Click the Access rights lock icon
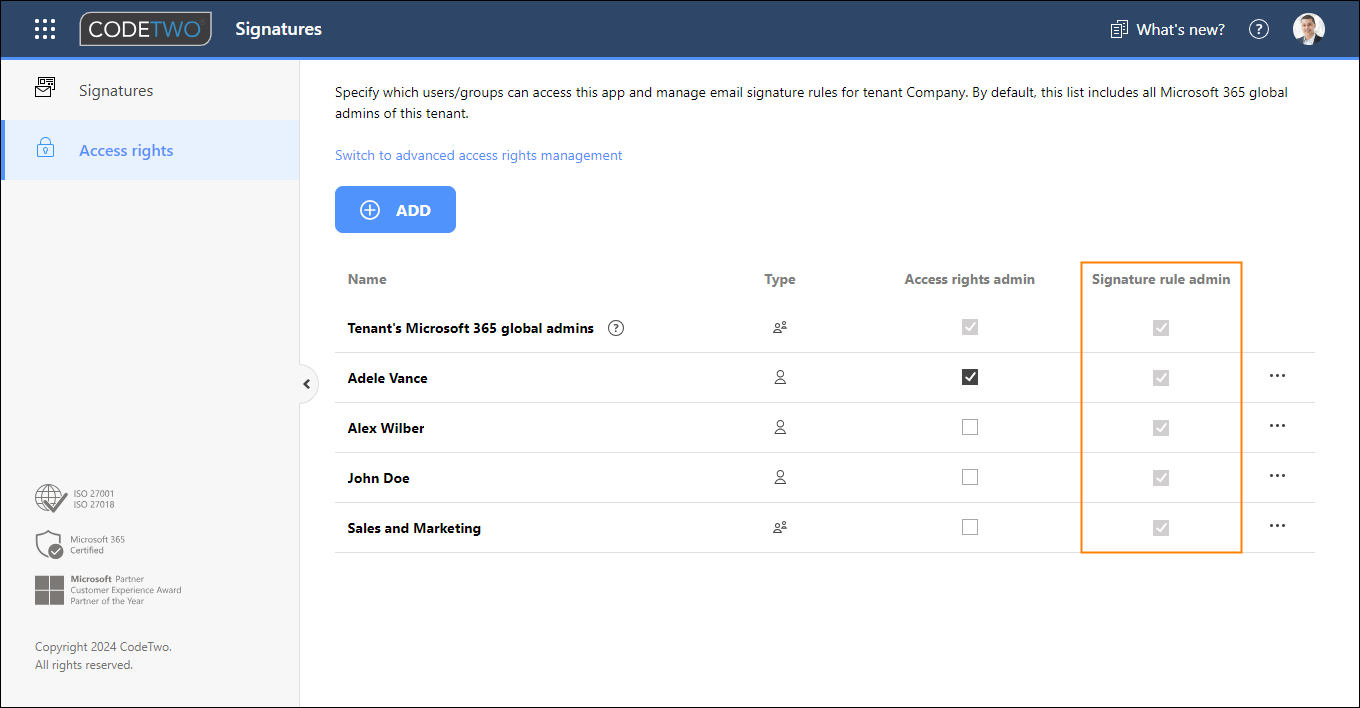Image resolution: width=1360 pixels, height=708 pixels. [45, 150]
